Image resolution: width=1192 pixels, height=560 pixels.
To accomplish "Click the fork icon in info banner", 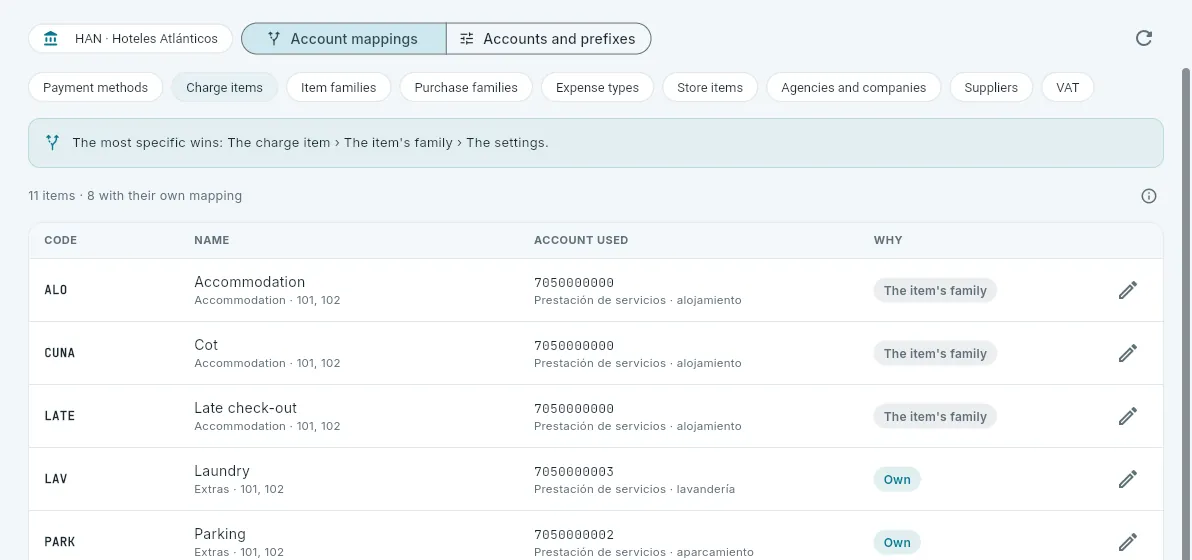I will [52, 142].
